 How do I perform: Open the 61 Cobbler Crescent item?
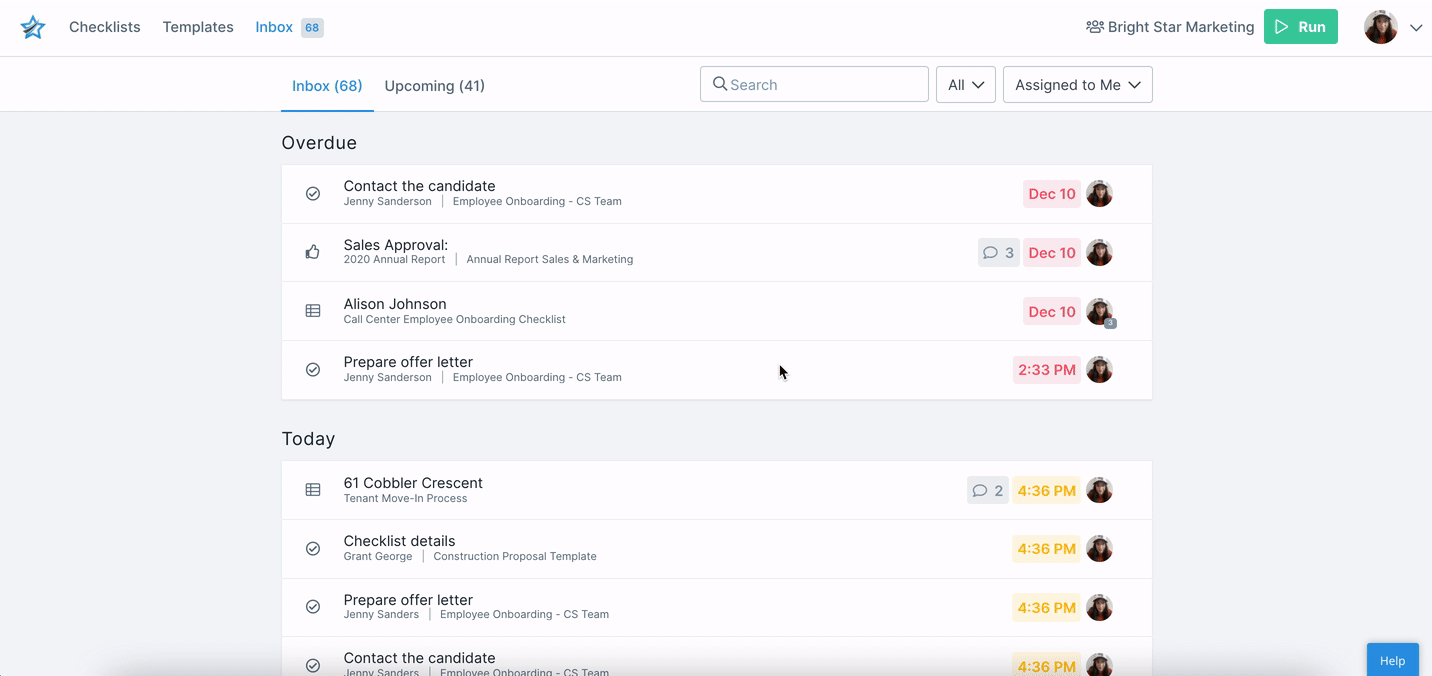[717, 490]
